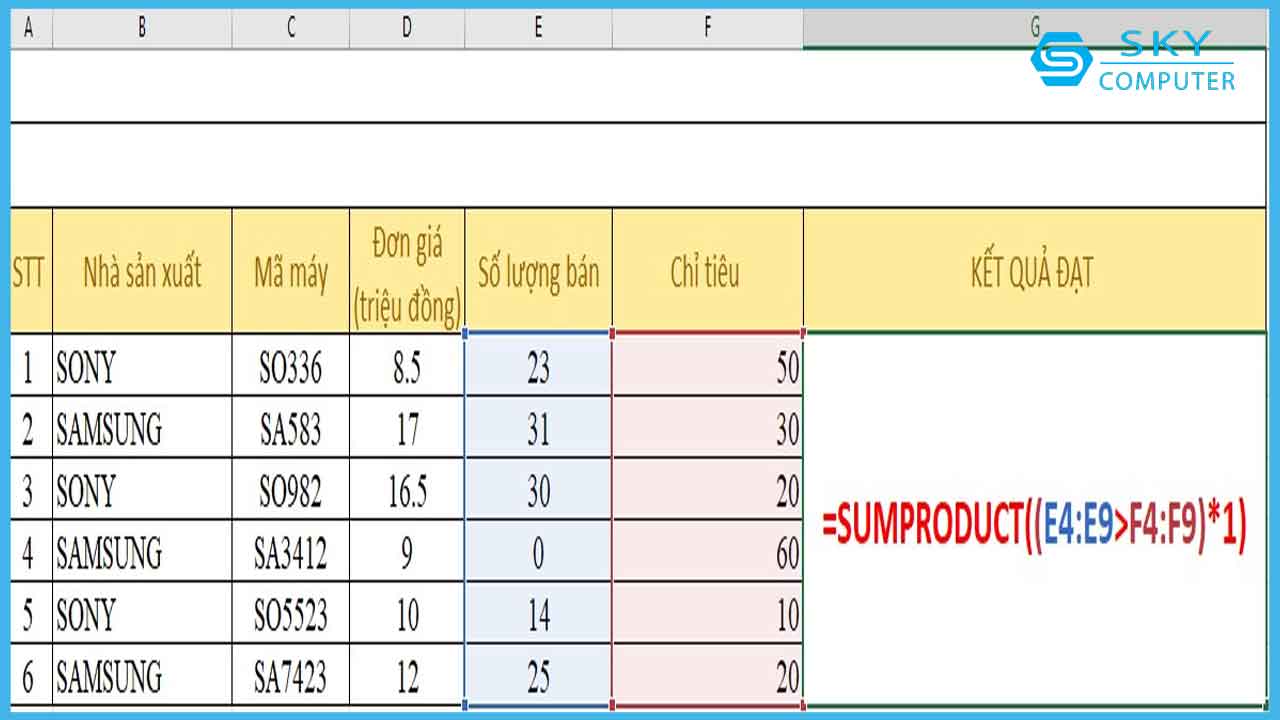
Task: Click quantity sold value 23
Action: 539,365
